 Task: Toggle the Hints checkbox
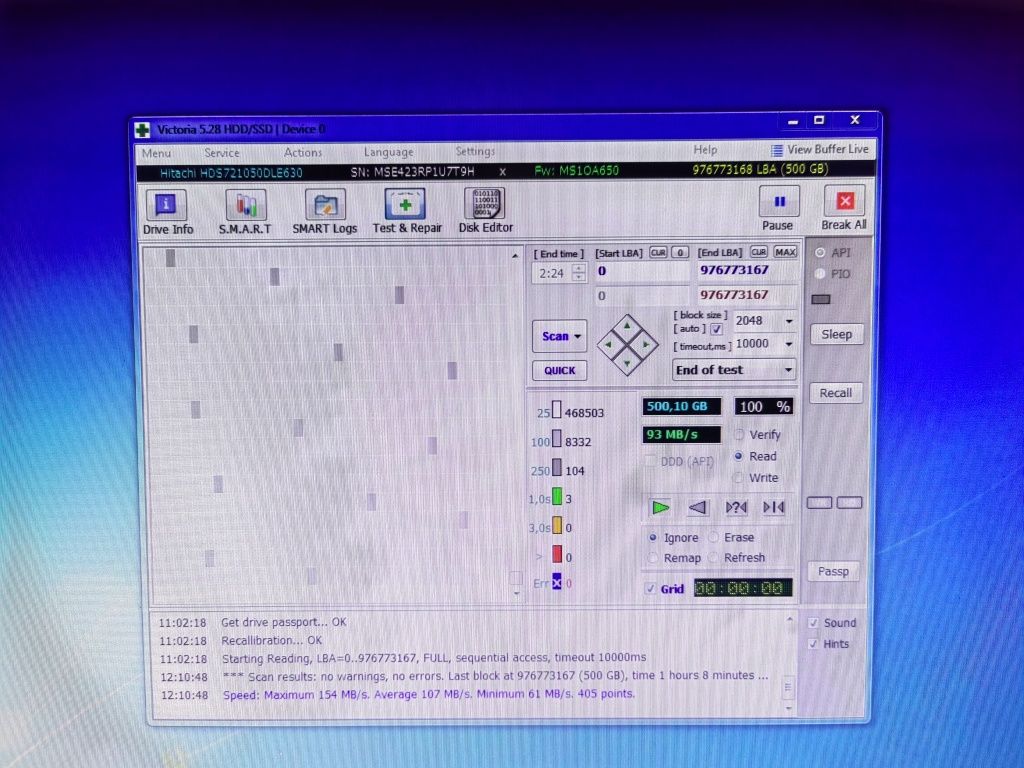[x=813, y=644]
